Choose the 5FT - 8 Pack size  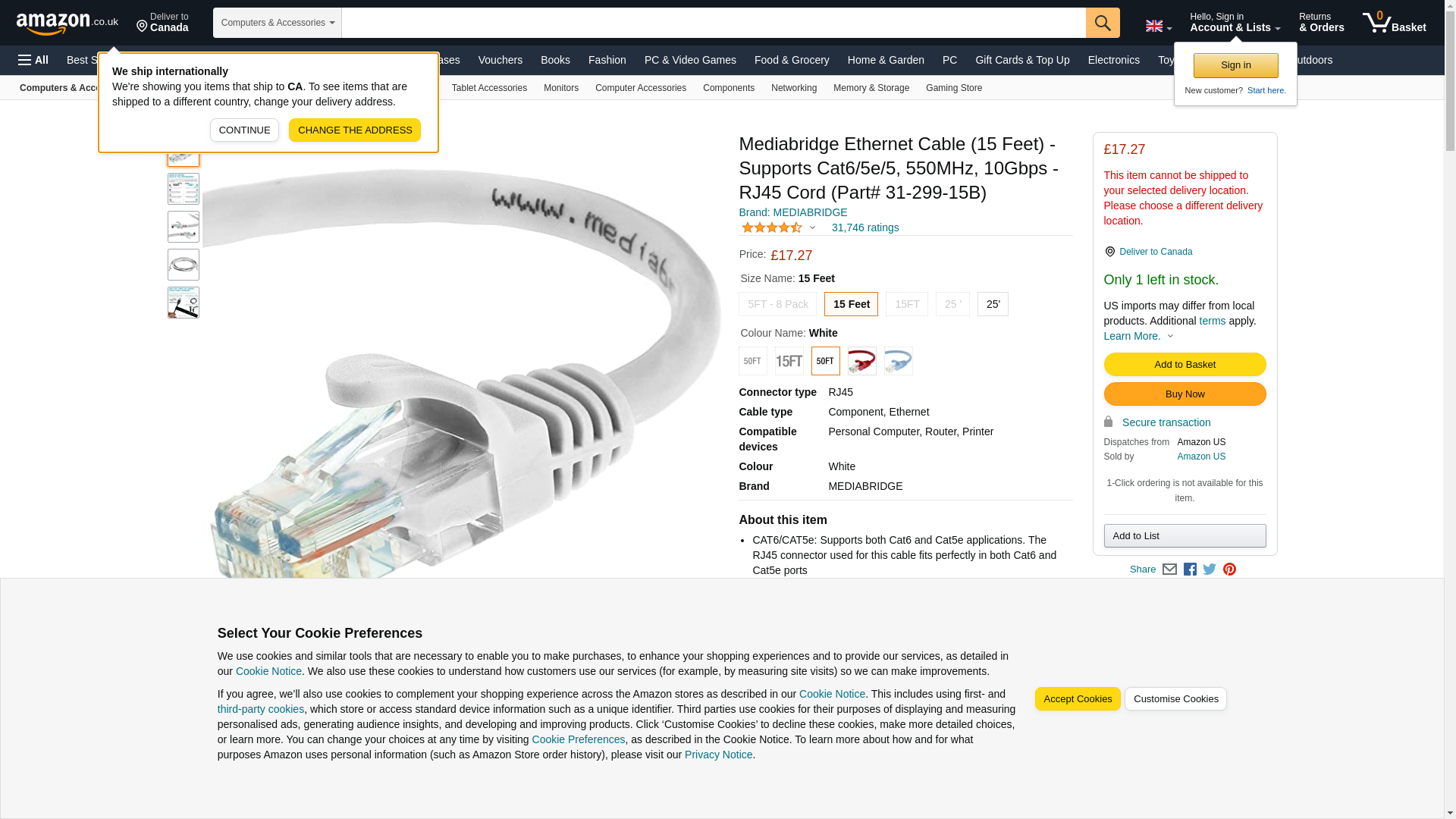777,304
